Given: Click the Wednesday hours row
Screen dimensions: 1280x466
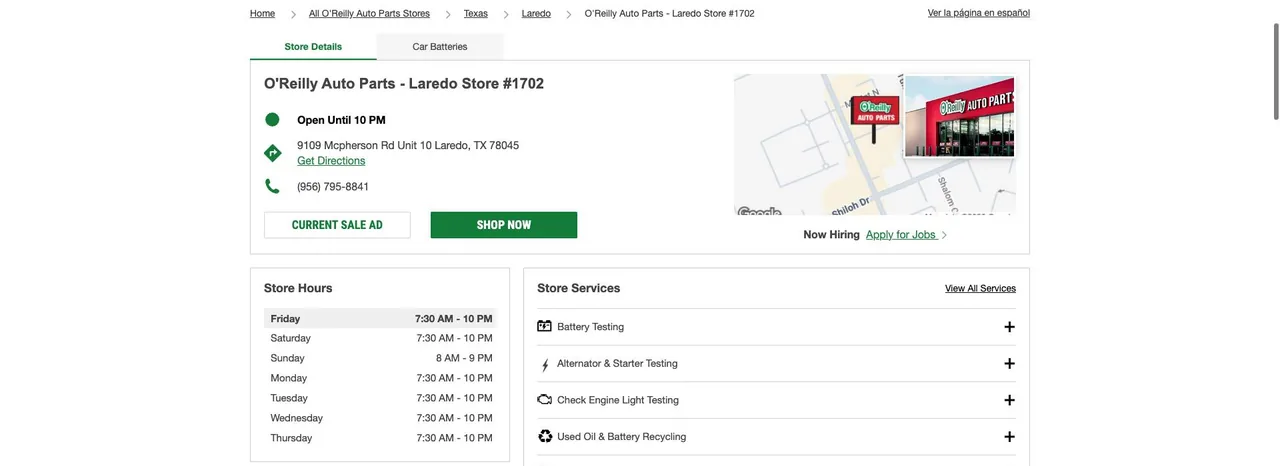Looking at the screenshot, I should coord(381,418).
